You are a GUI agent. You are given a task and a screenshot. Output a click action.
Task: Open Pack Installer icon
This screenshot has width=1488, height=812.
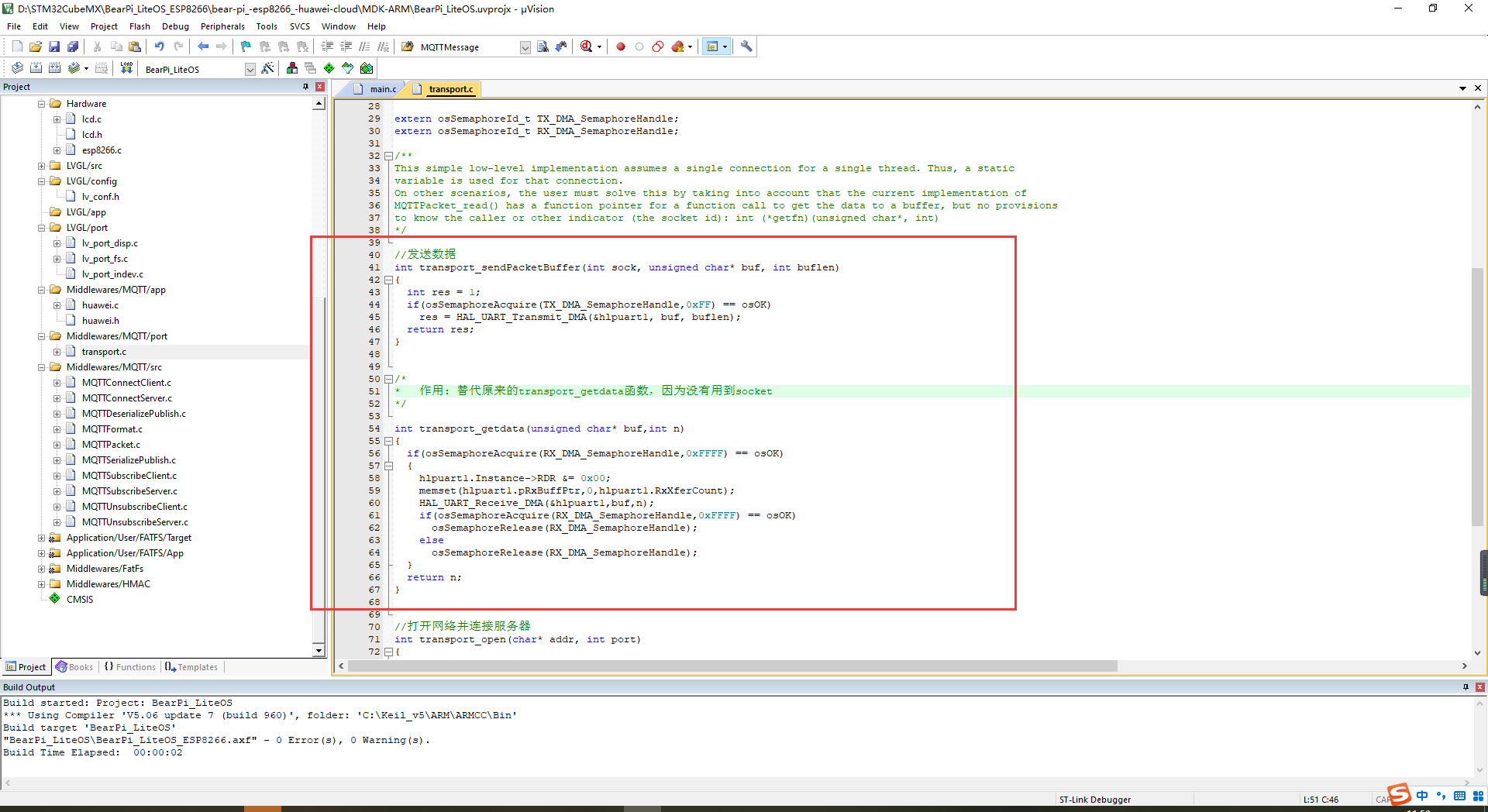click(367, 68)
